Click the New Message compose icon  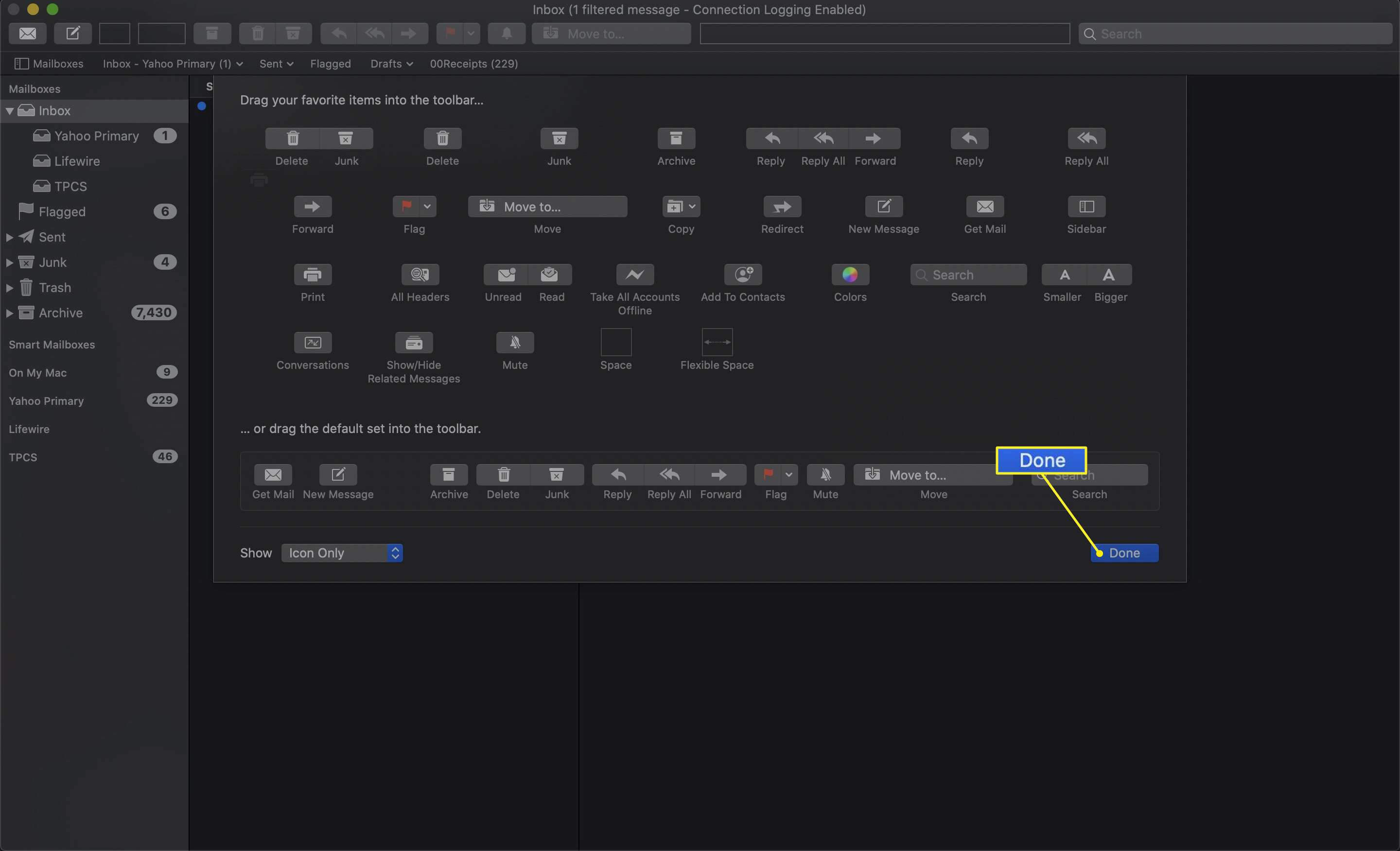pyautogui.click(x=72, y=33)
